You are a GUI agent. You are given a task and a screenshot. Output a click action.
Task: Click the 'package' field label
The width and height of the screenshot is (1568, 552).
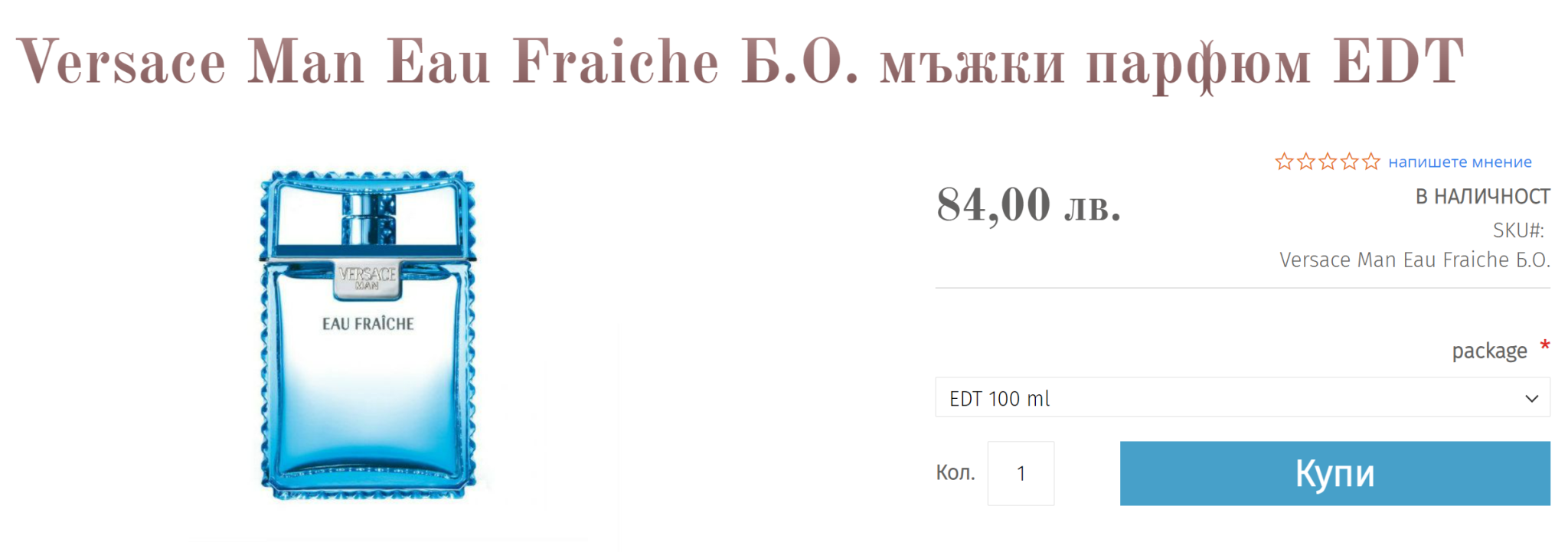pos(1489,351)
